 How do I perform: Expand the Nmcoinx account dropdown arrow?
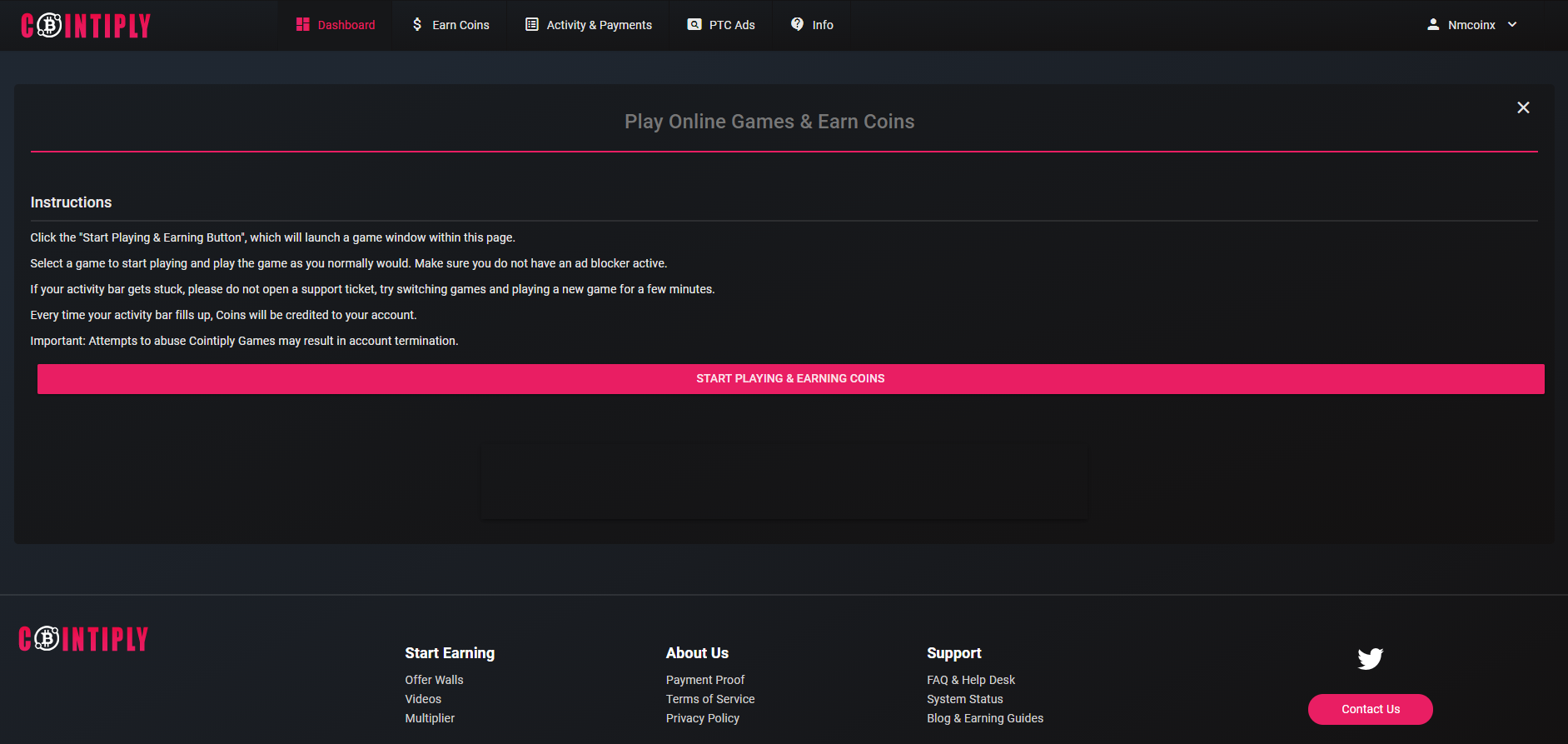tap(1512, 25)
